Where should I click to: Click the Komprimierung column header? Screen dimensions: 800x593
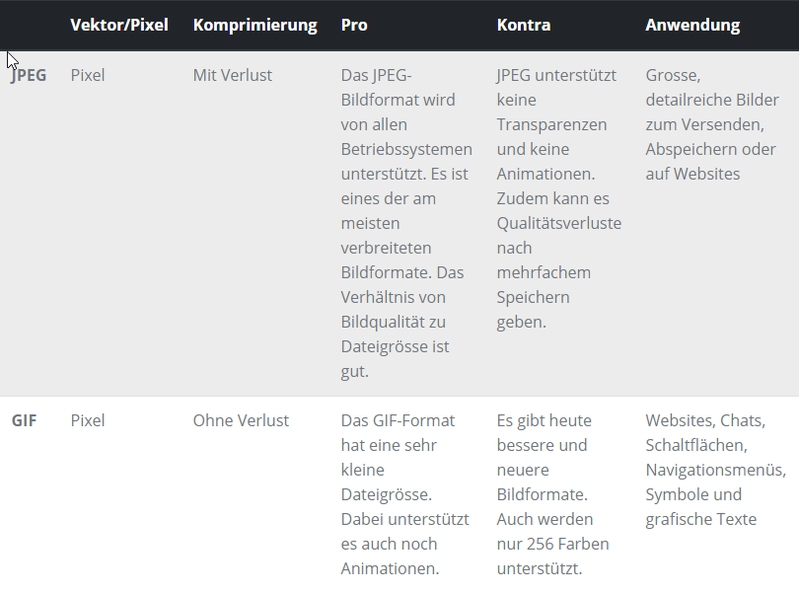coord(255,25)
